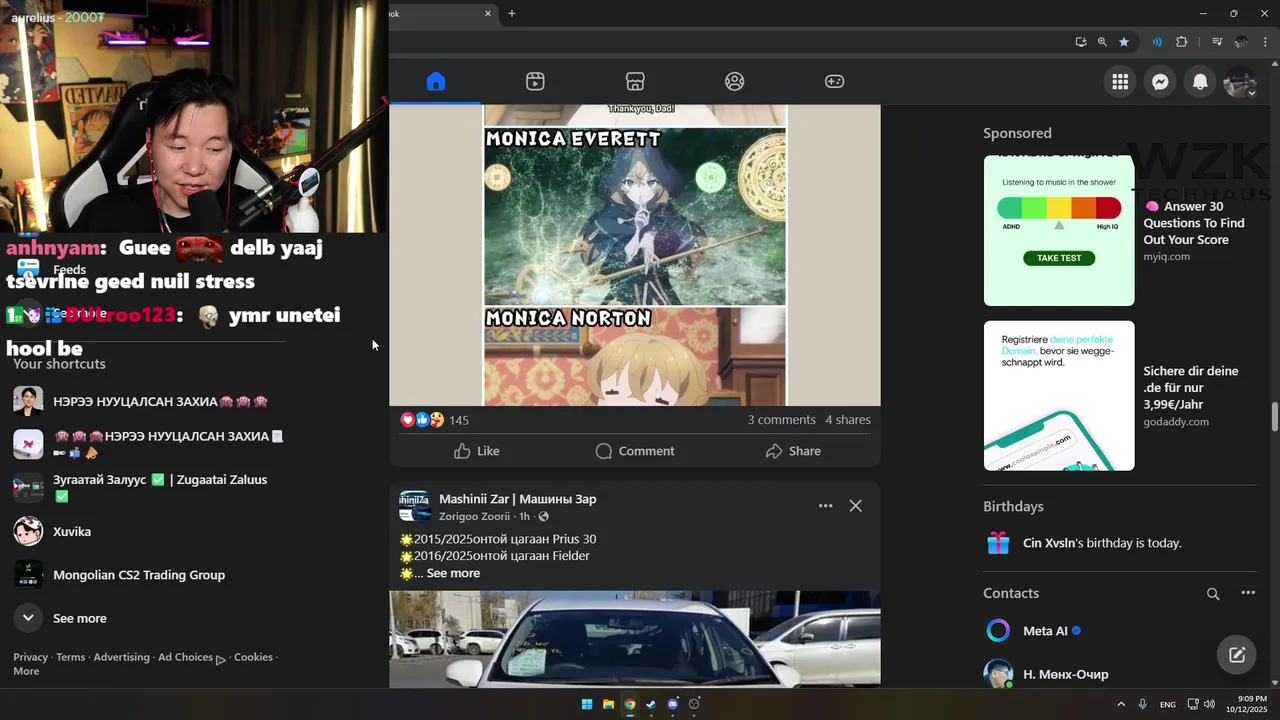Open the Facebook Home tab
This screenshot has height=720, width=1280.
(435, 82)
